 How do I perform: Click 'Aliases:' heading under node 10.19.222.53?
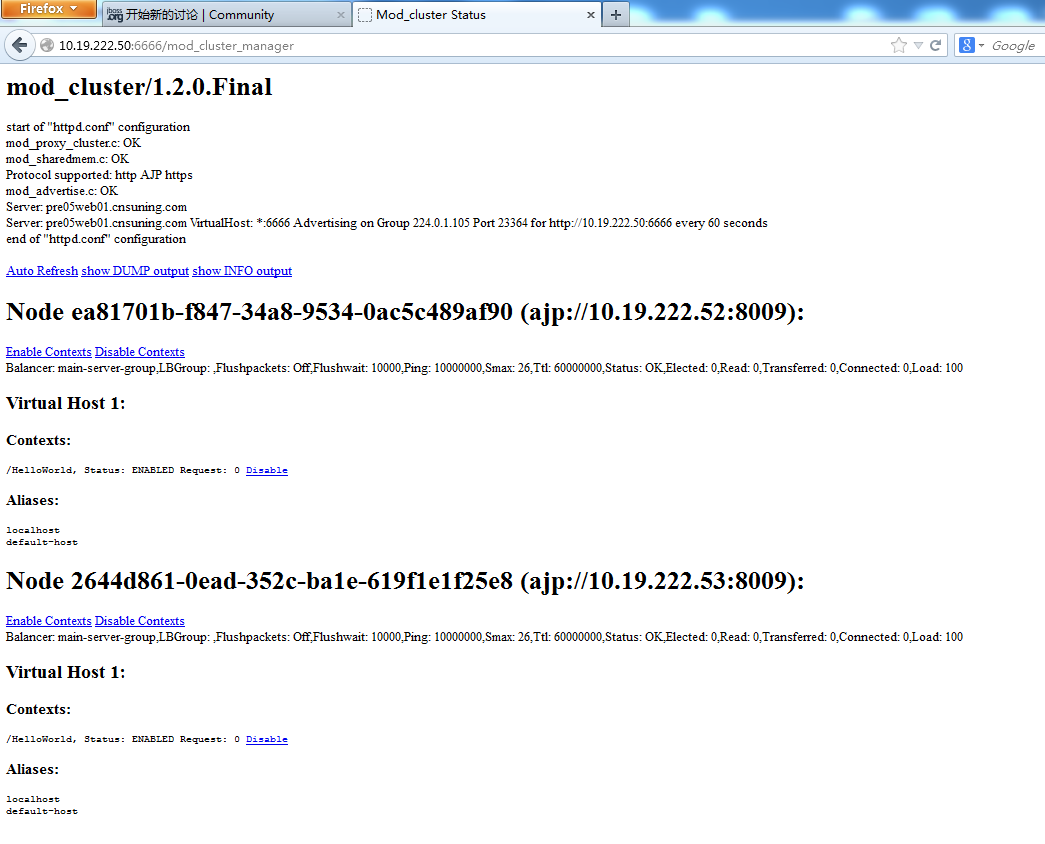pos(33,769)
